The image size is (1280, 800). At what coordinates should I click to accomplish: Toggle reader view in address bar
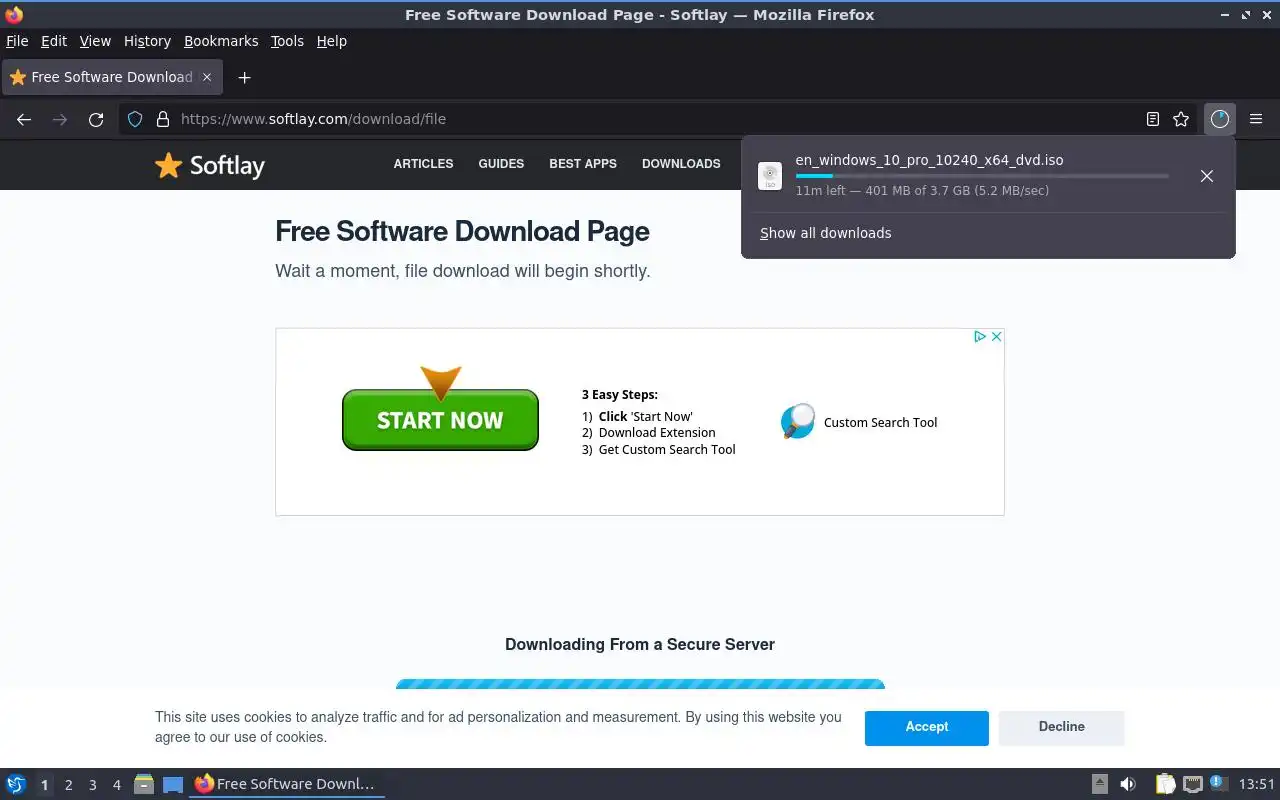tap(1153, 119)
